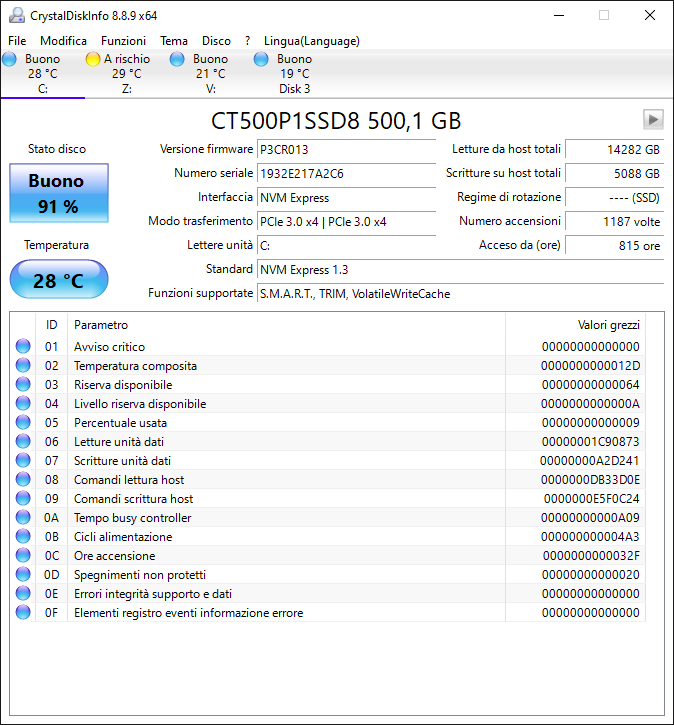Click the ID column header
Screen dimensions: 674x725
[51, 325]
